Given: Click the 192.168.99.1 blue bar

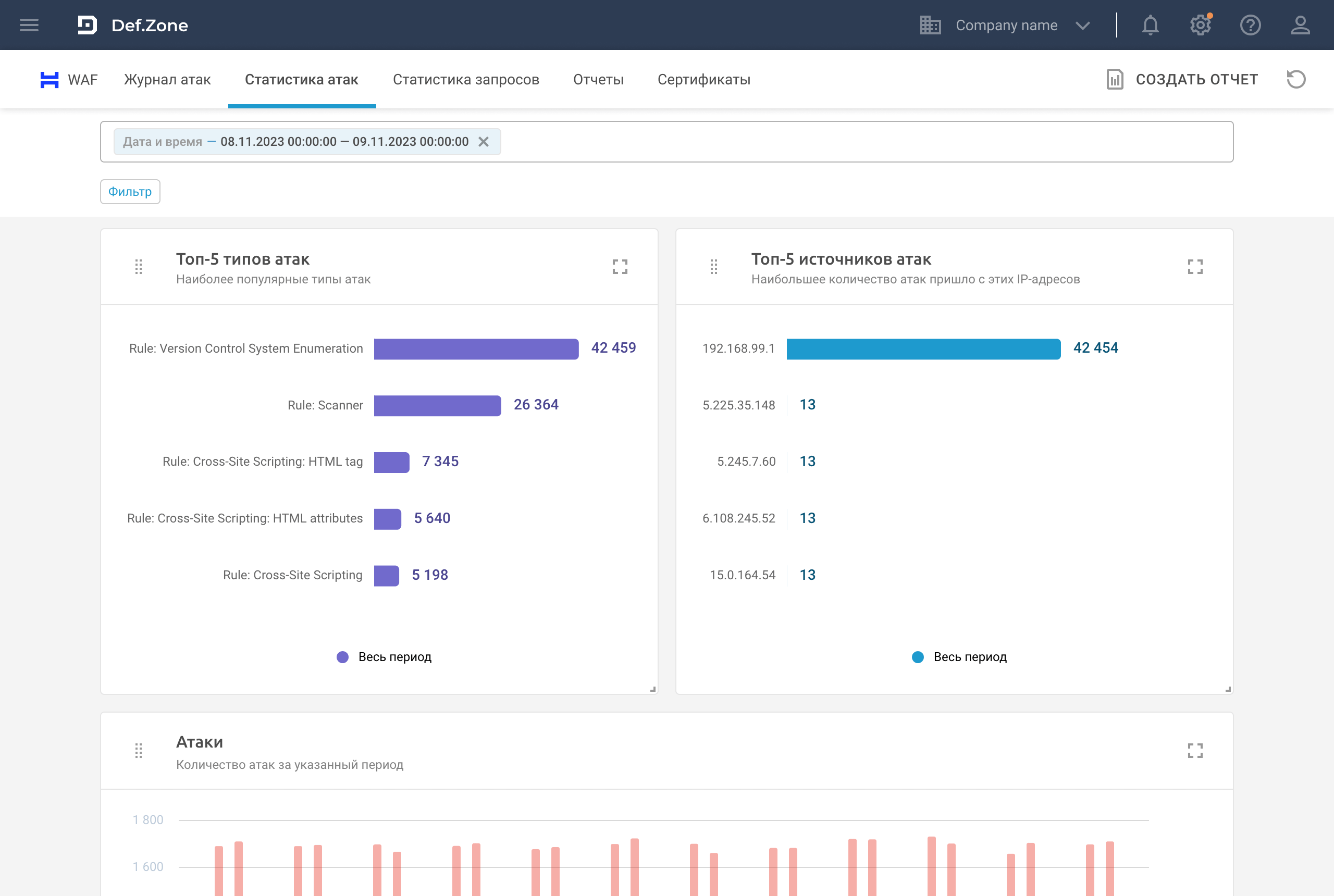Looking at the screenshot, I should click(923, 349).
